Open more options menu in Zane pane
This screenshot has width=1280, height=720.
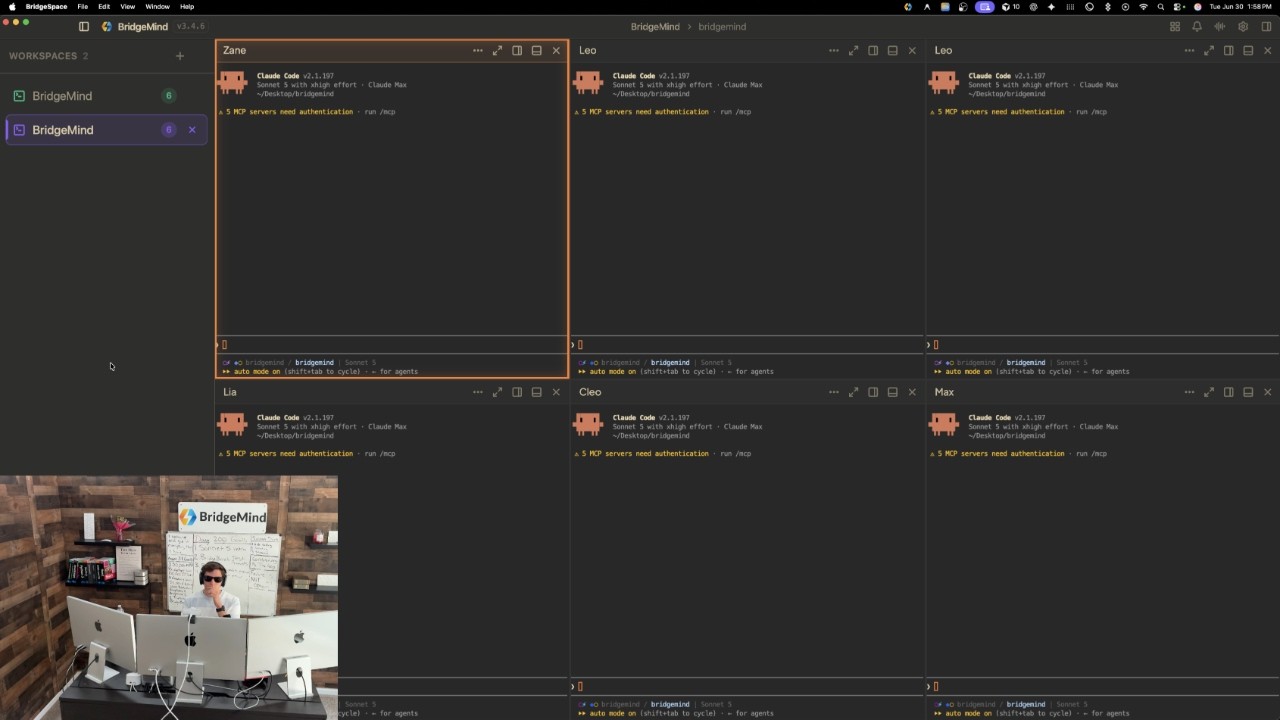click(478, 51)
